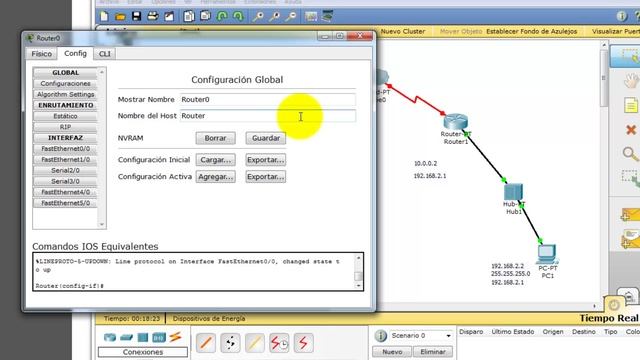Open the Custom Devices dialog icon
Screen dimensions: 640x360
pos(327,16)
